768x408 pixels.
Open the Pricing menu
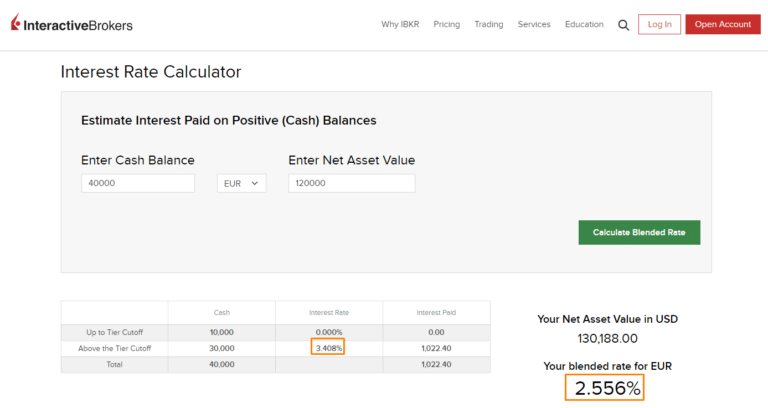447,24
